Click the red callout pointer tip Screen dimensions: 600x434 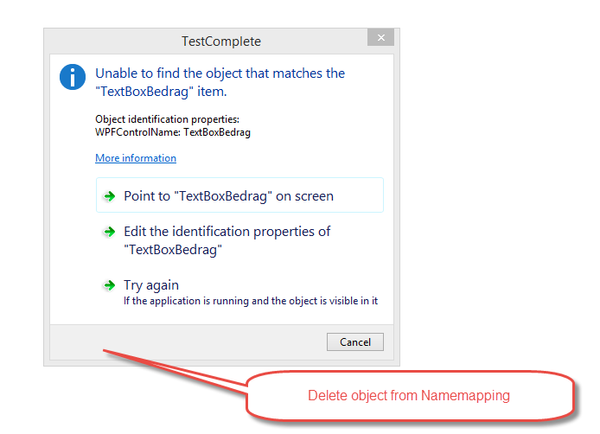(x=103, y=350)
